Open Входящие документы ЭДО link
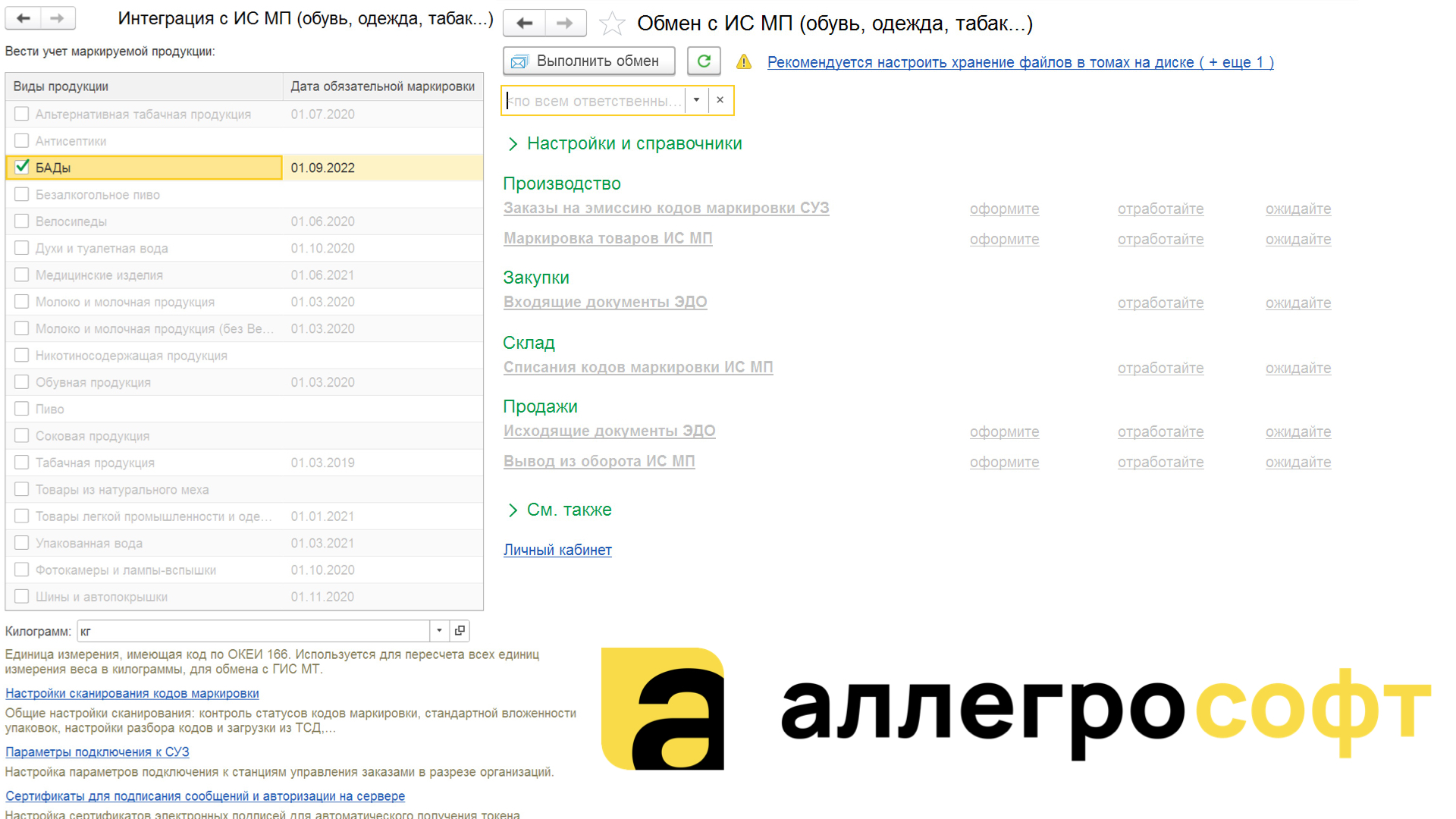Screen dimensions: 1456x819 [x=605, y=302]
